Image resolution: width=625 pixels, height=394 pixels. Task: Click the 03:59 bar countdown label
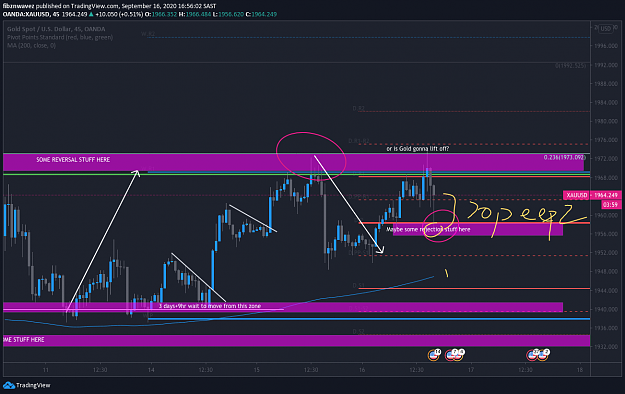[x=611, y=205]
